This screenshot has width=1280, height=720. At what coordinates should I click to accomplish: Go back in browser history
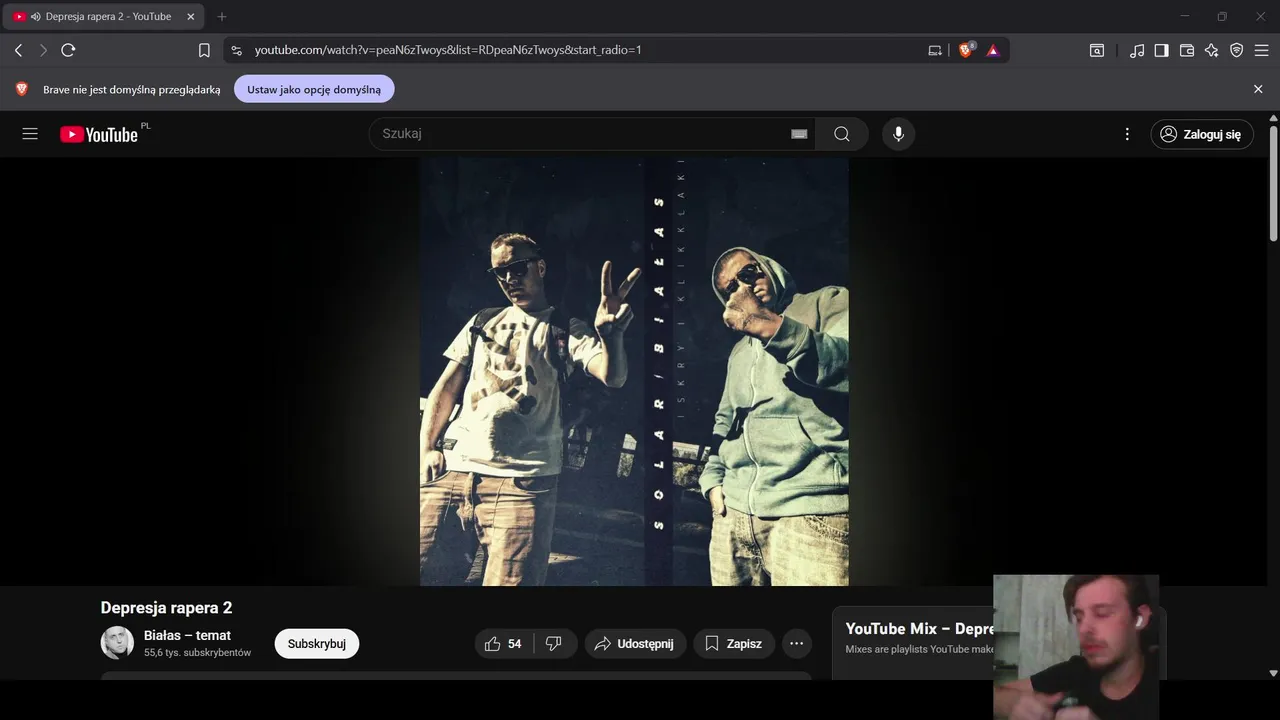click(x=18, y=50)
